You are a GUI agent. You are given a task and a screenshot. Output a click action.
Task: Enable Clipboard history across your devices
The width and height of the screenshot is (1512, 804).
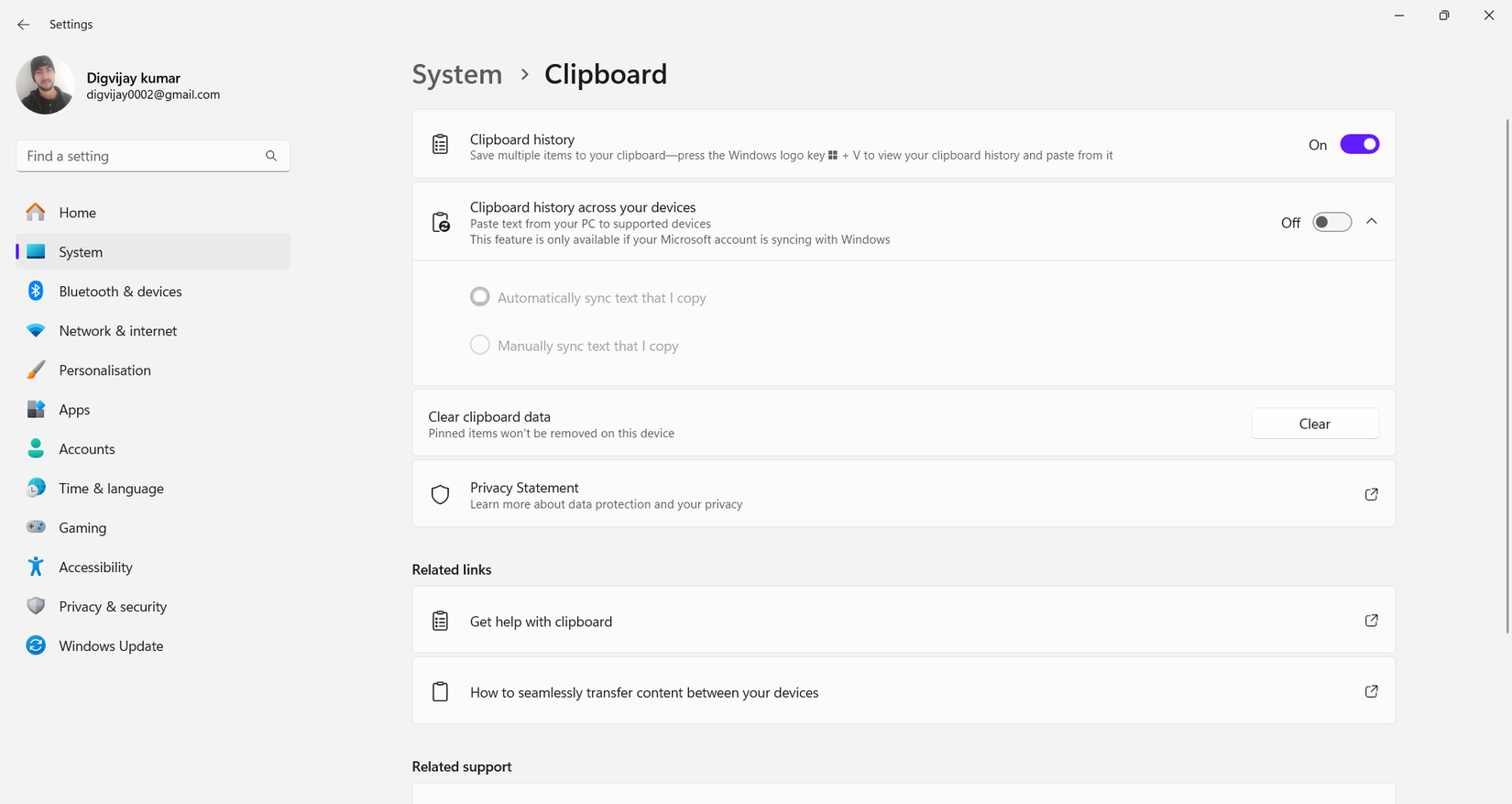[1331, 222]
